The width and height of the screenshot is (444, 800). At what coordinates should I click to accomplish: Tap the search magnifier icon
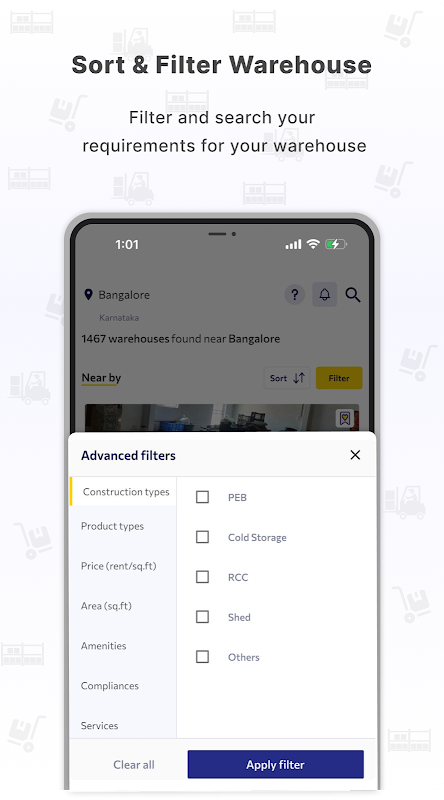(x=353, y=294)
